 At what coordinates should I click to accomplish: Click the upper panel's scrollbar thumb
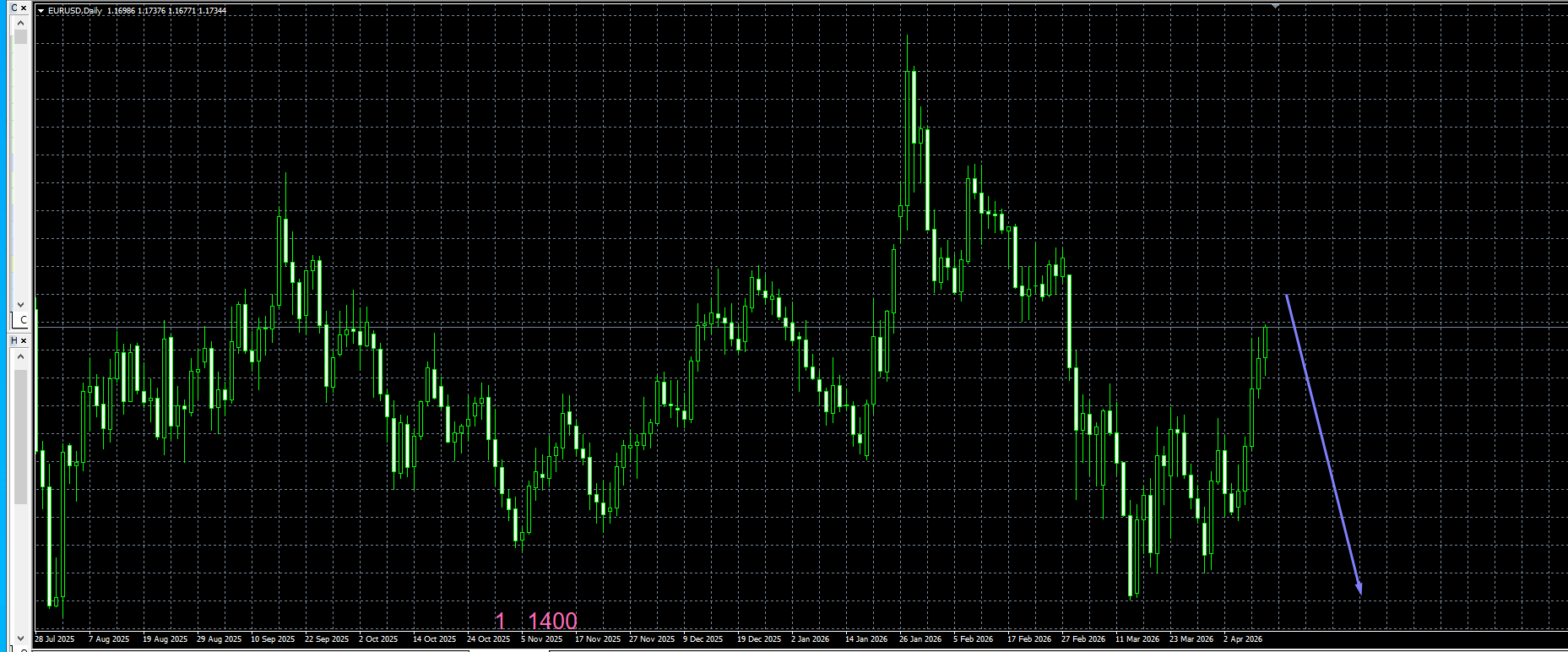pos(21,36)
